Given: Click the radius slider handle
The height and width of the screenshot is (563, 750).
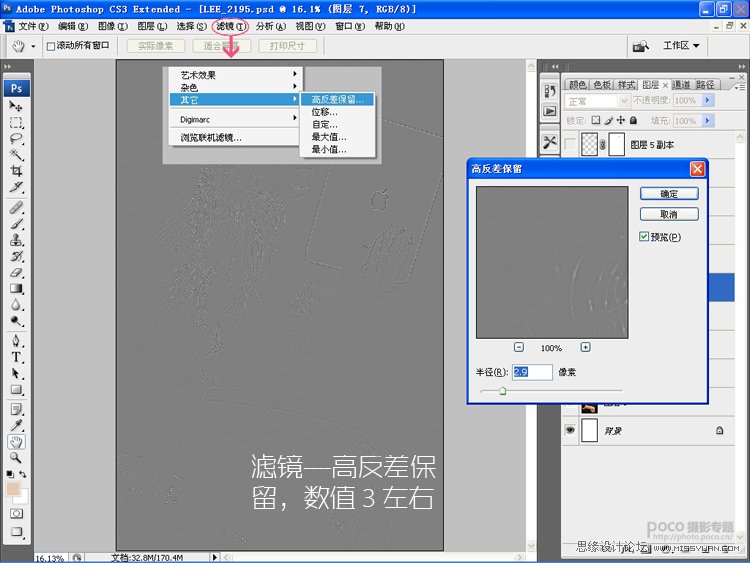Looking at the screenshot, I should coord(502,391).
